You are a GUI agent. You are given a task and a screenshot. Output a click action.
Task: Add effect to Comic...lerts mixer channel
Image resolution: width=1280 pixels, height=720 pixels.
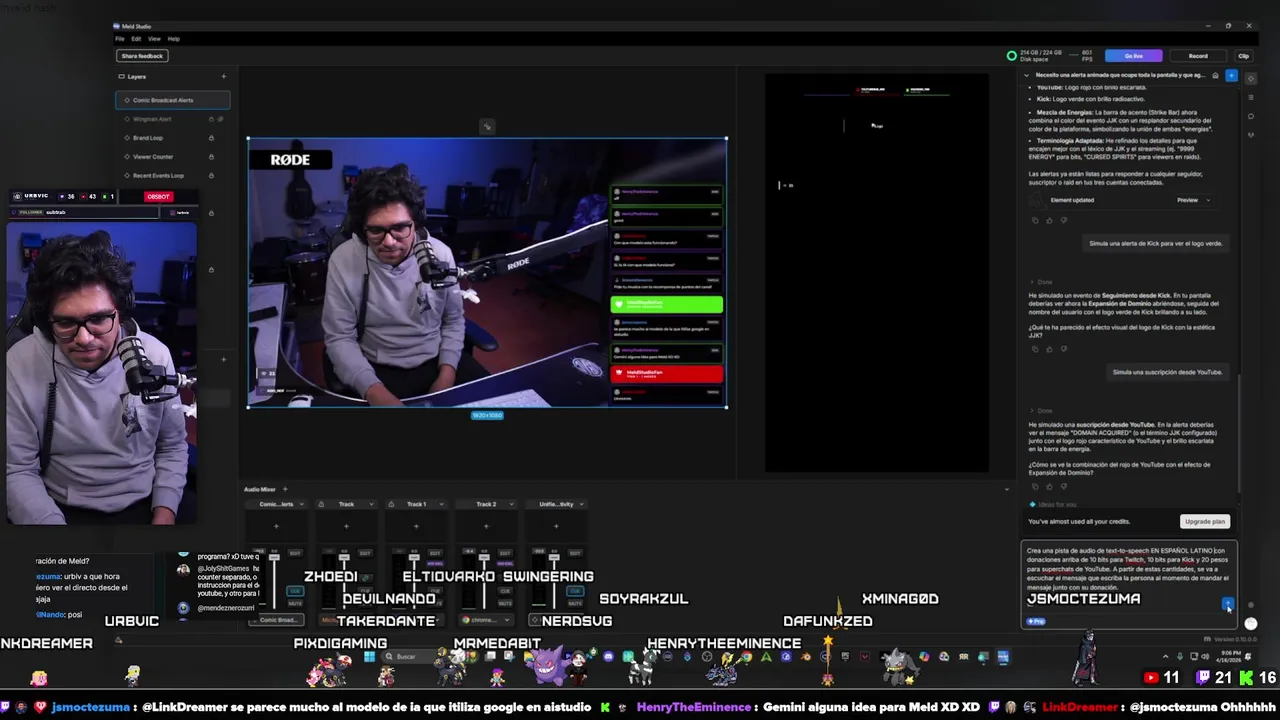coord(276,526)
